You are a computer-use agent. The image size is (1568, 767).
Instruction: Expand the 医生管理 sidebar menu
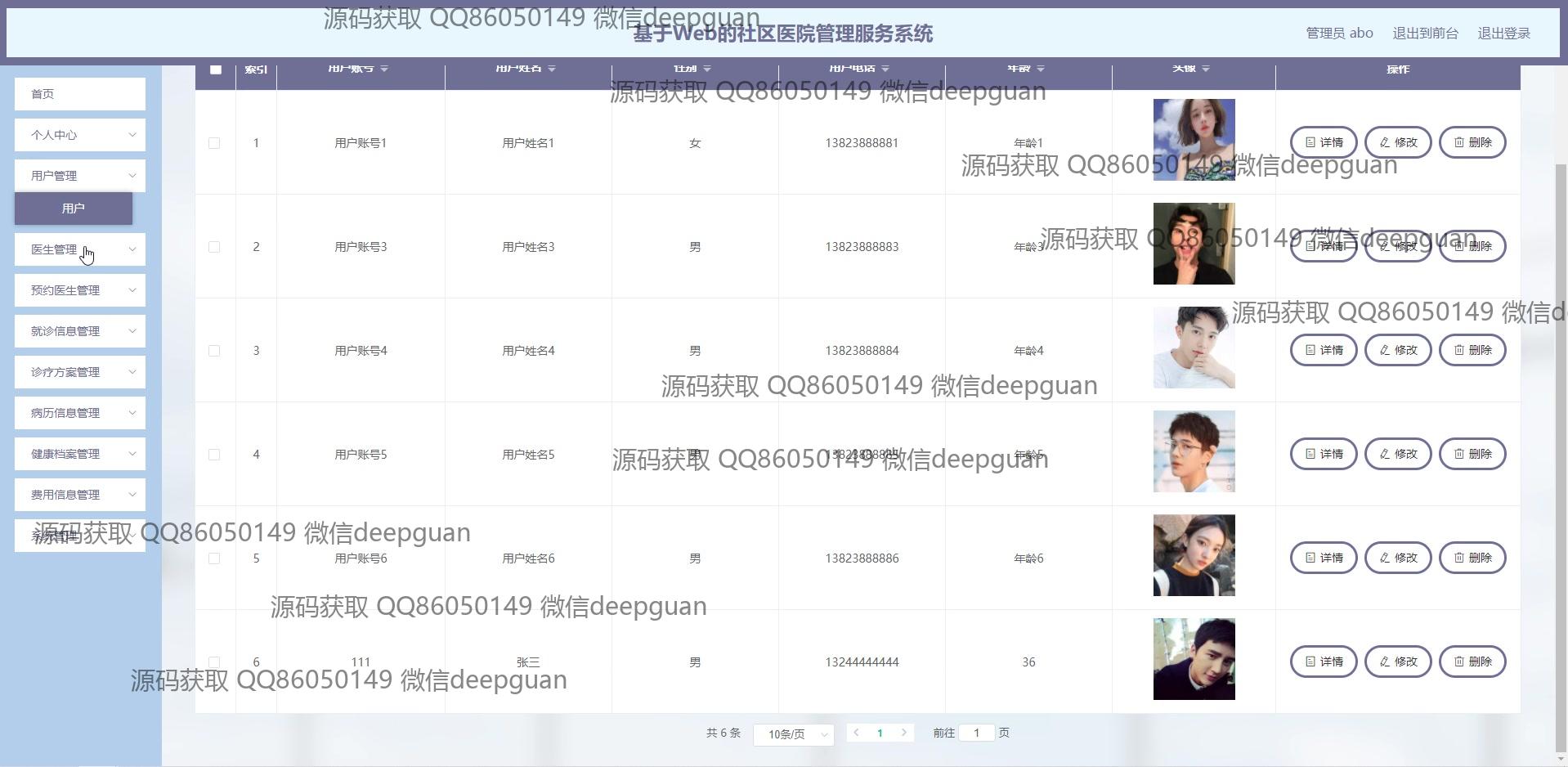pyautogui.click(x=79, y=249)
